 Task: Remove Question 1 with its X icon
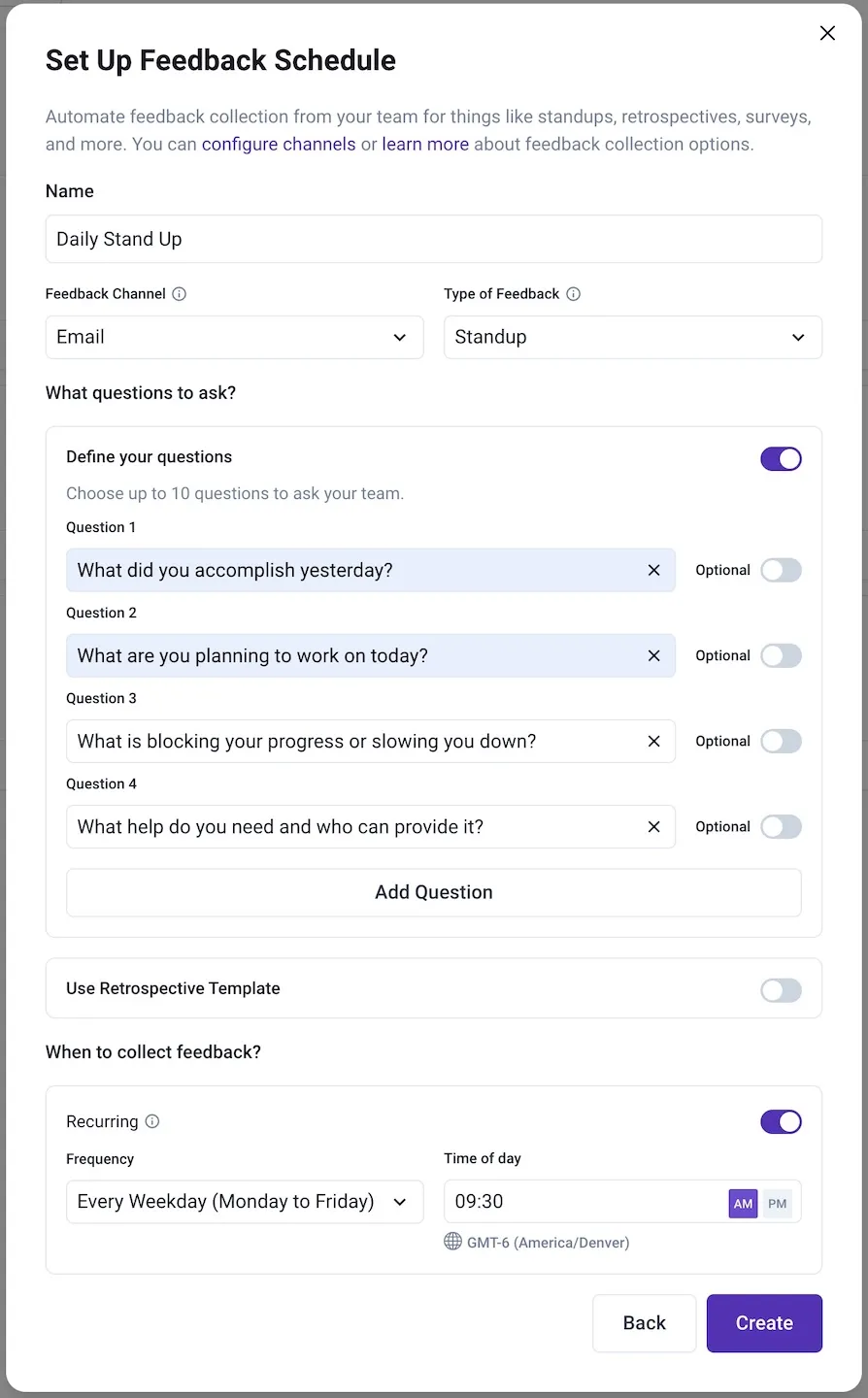click(x=654, y=571)
